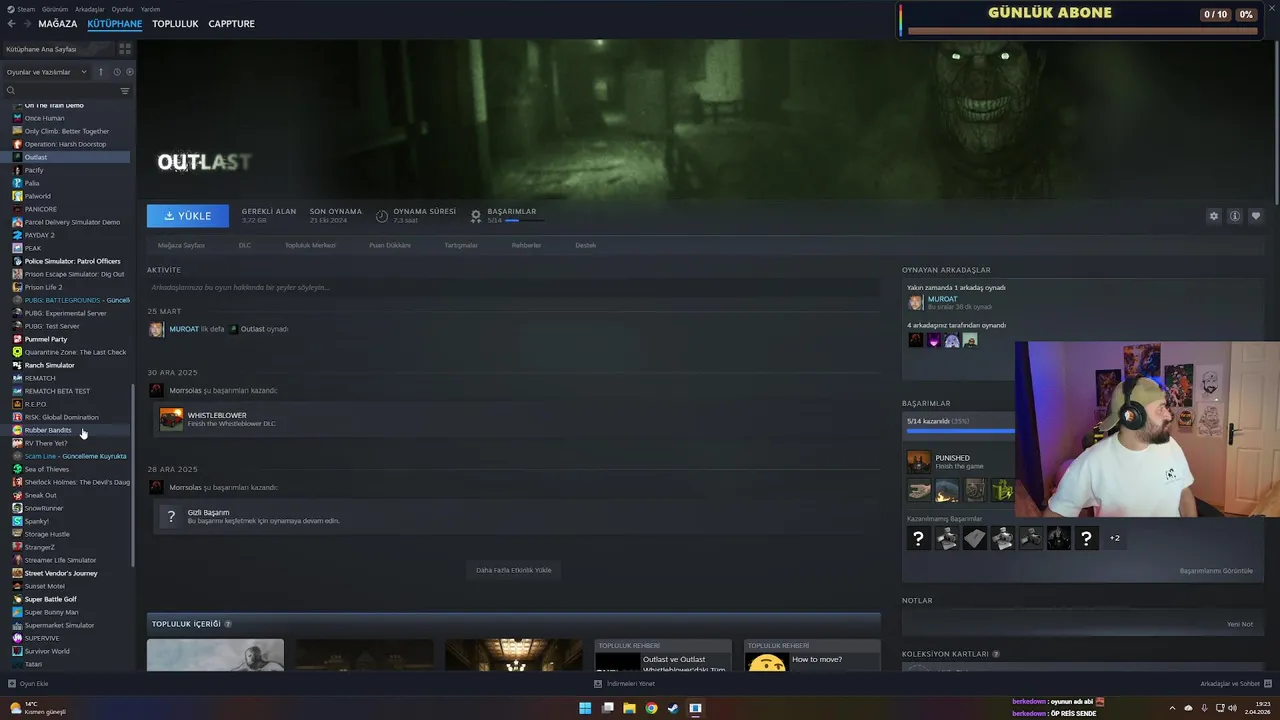Open İndirmeleri Yönet downloads manager
This screenshot has width=1280, height=720.
[624, 684]
